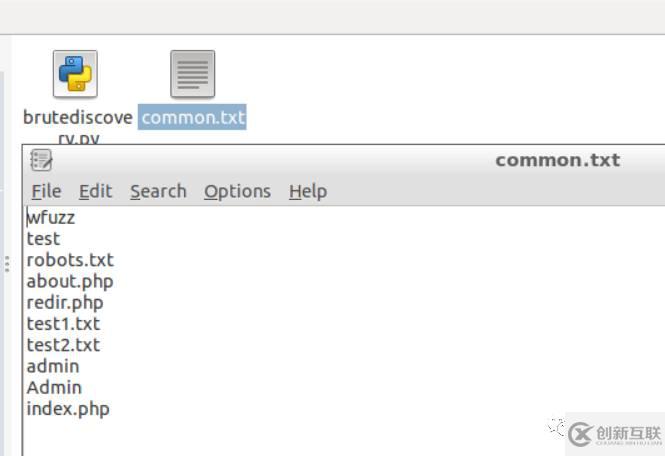
Task: Click the sidebar pane divider grip handle
Action: (7, 264)
